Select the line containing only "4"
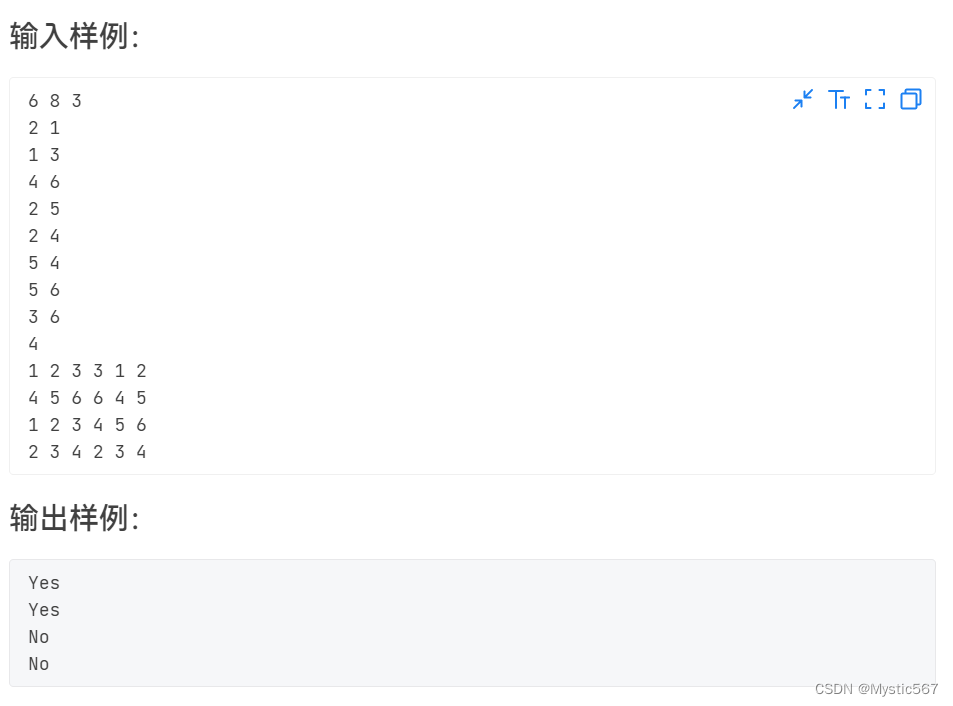 [x=33, y=343]
